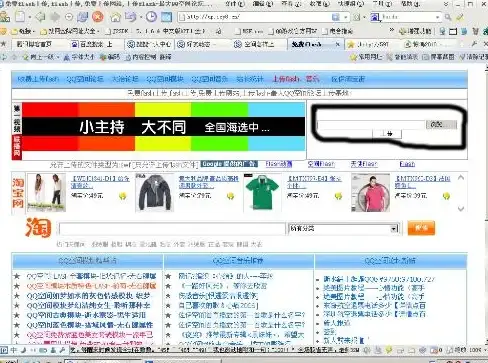The height and width of the screenshot is (363, 488).
Task: Click the blue window layout icon
Action: click(166, 17)
